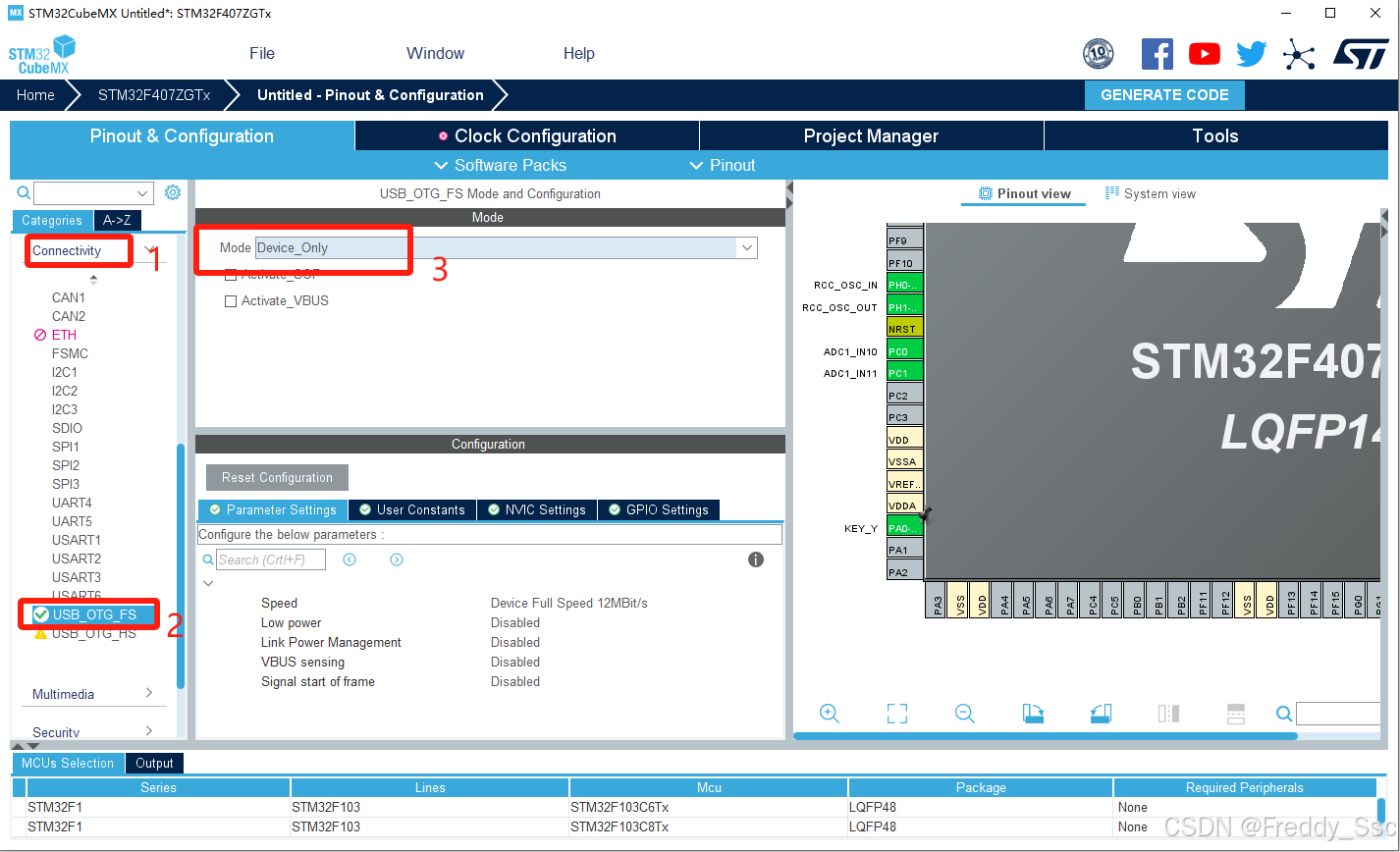The height and width of the screenshot is (852, 1400).
Task: Select the ETH peripheral
Action: [x=64, y=335]
